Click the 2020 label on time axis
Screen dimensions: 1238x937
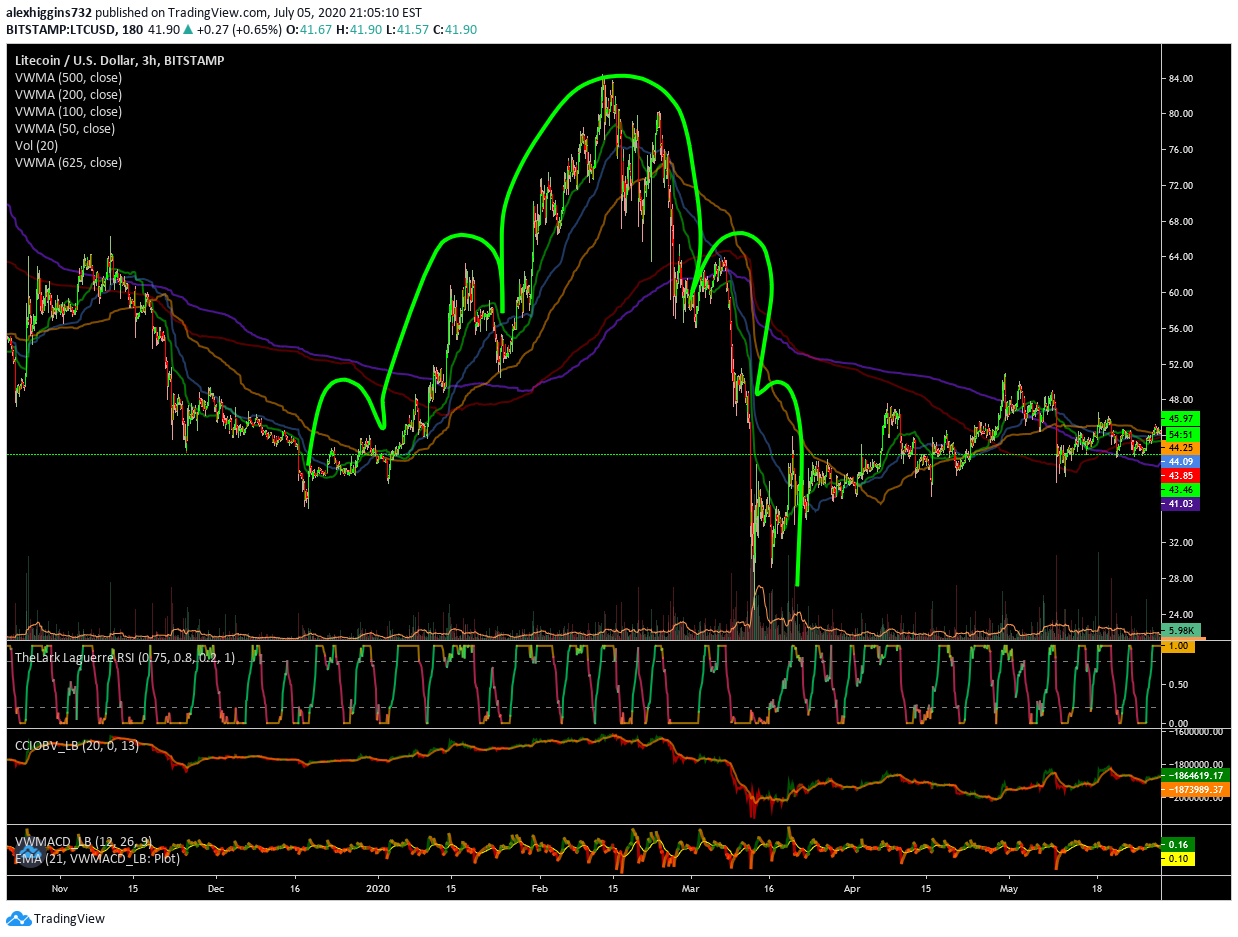(379, 887)
